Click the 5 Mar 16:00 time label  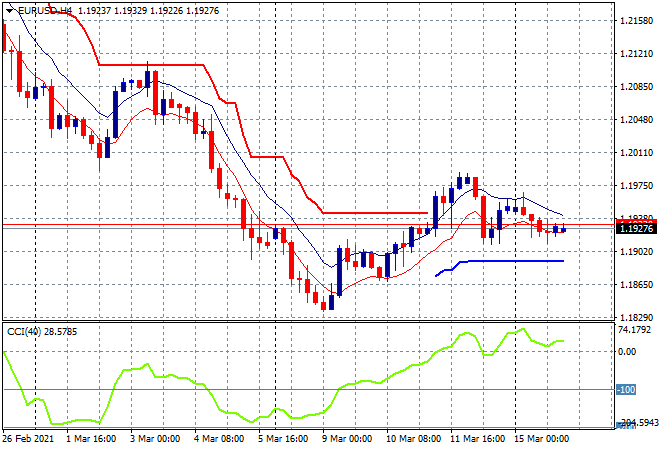click(x=283, y=439)
